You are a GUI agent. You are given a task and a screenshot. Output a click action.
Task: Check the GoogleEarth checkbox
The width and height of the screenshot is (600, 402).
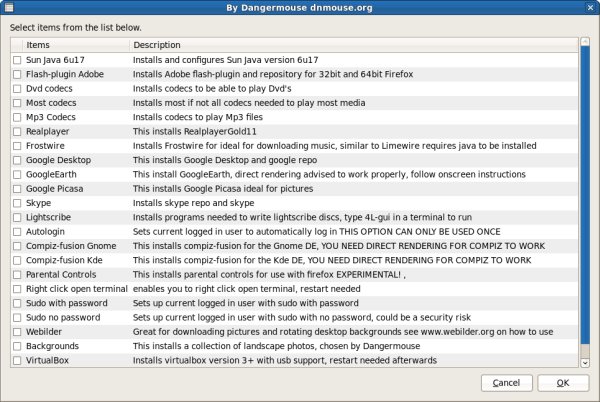point(17,174)
